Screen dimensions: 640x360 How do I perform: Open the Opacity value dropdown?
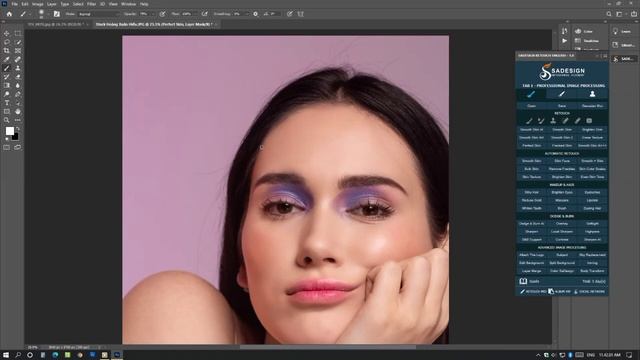coord(153,14)
